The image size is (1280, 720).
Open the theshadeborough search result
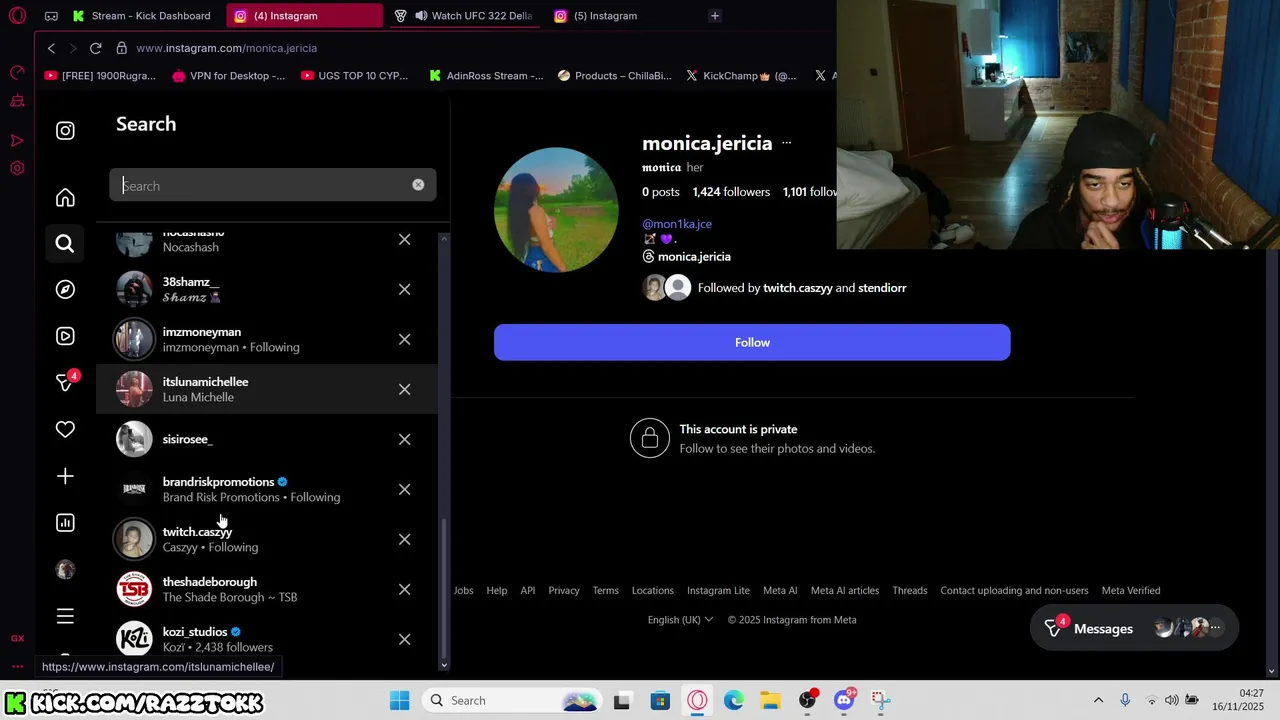coord(267,589)
